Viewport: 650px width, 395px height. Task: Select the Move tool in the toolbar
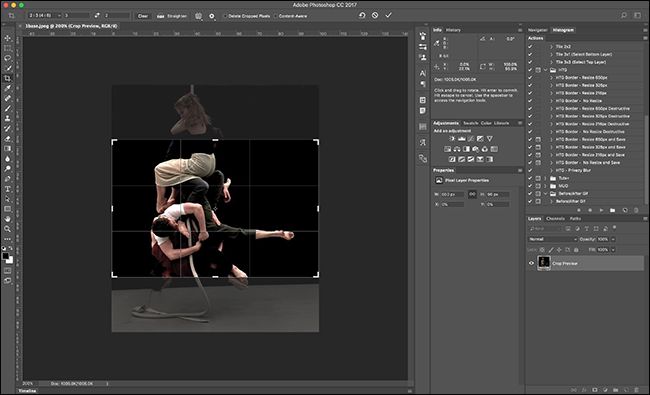pos(7,38)
